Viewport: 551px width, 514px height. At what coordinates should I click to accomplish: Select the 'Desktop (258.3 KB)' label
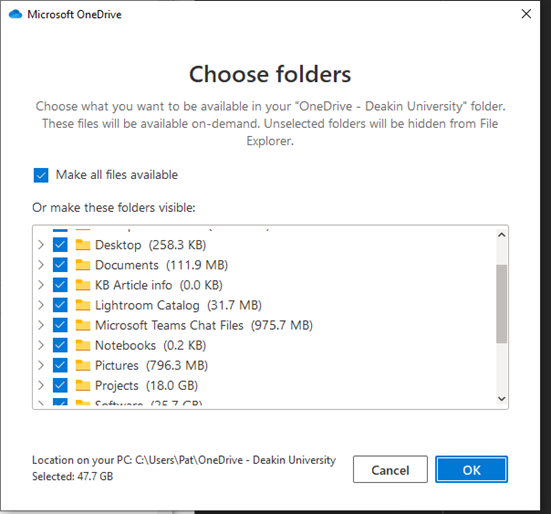(150, 245)
